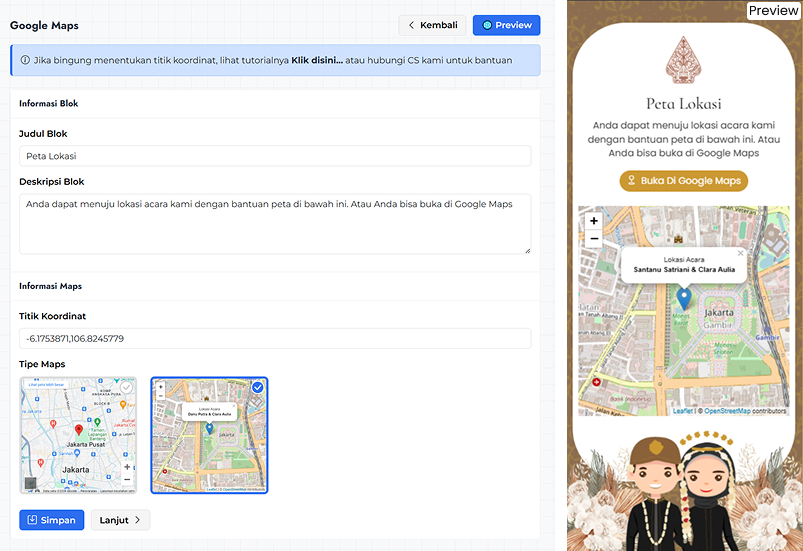
Task: Click the Simpan save button
Action: click(52, 520)
